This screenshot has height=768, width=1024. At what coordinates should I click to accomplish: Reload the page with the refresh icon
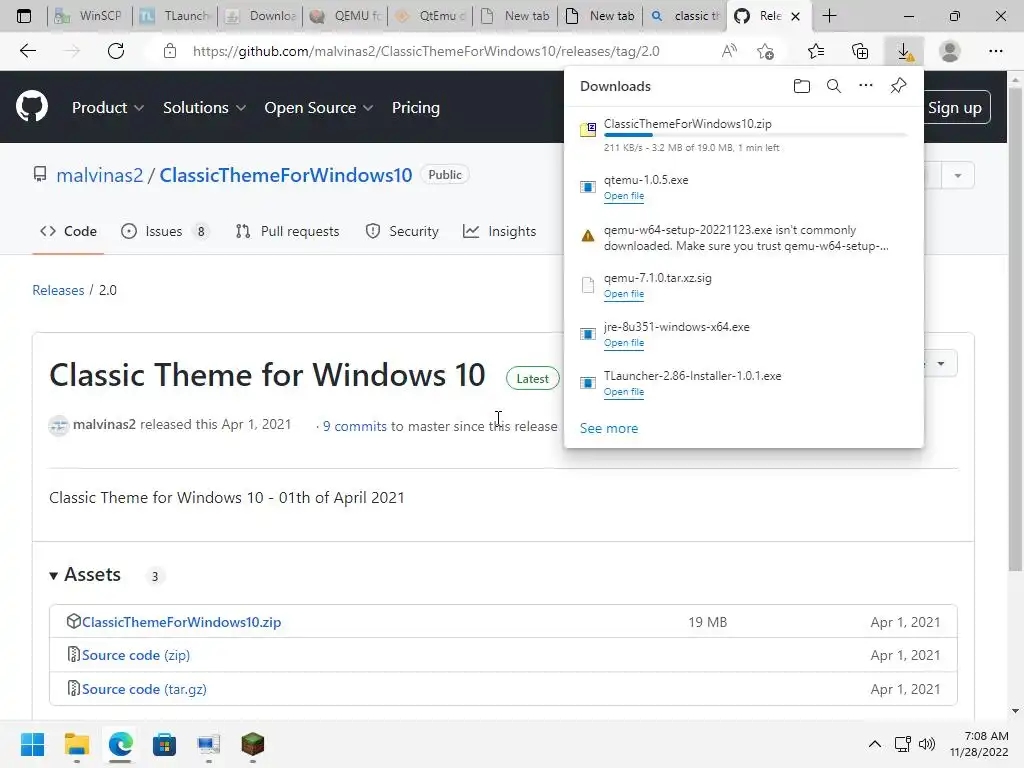click(x=116, y=51)
